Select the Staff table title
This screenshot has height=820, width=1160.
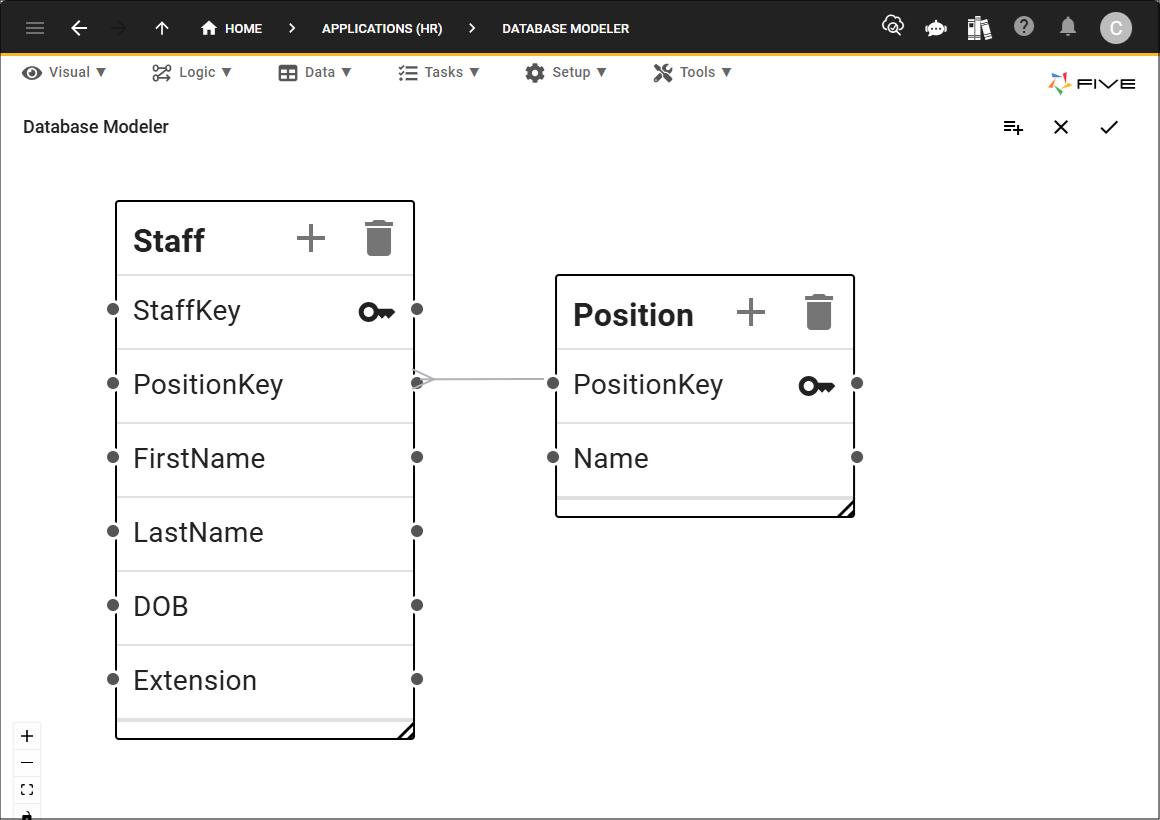click(169, 241)
